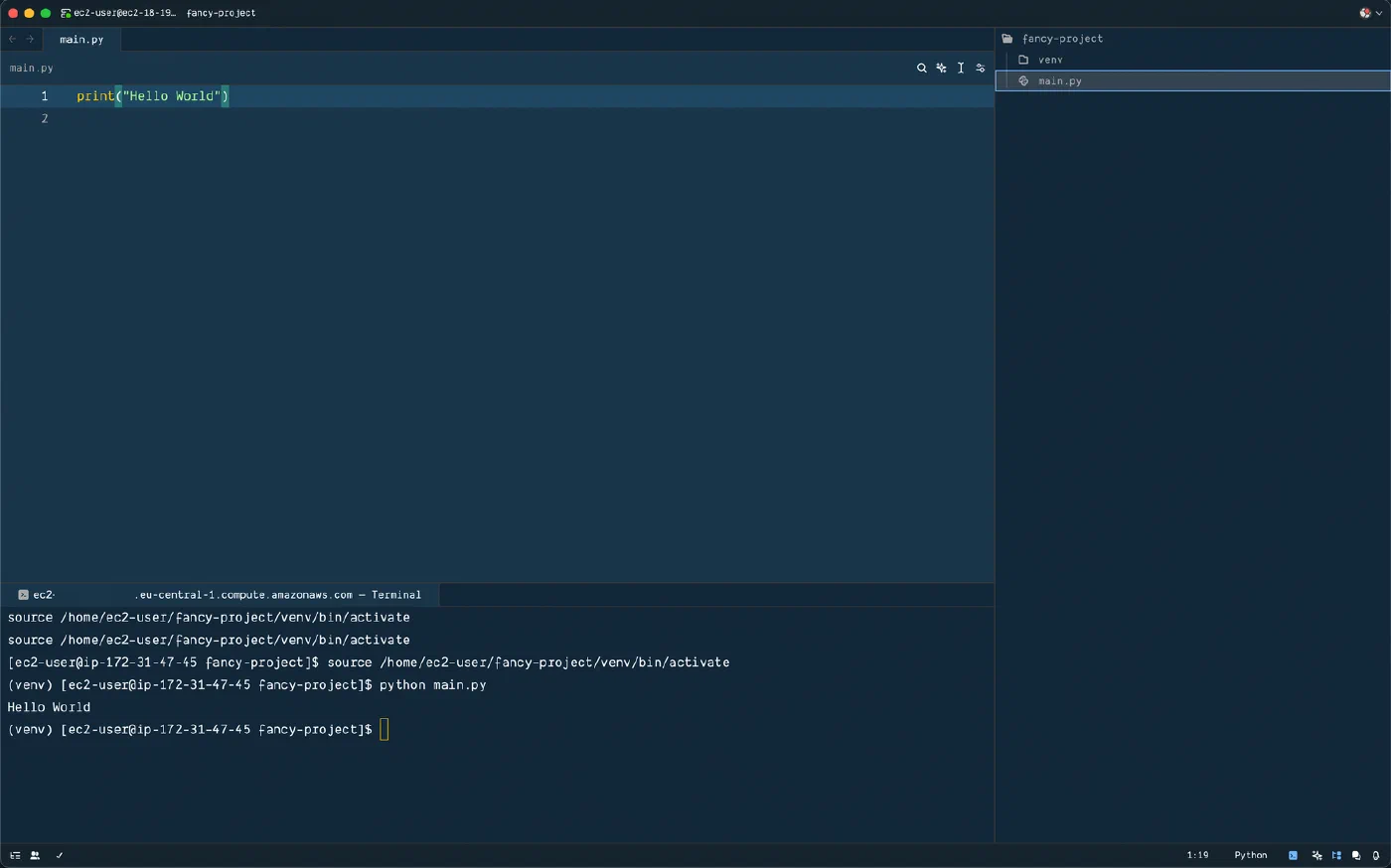This screenshot has height=868, width=1391.
Task: Open inline assist sparkle icon in editor toolbar
Action: point(941,69)
